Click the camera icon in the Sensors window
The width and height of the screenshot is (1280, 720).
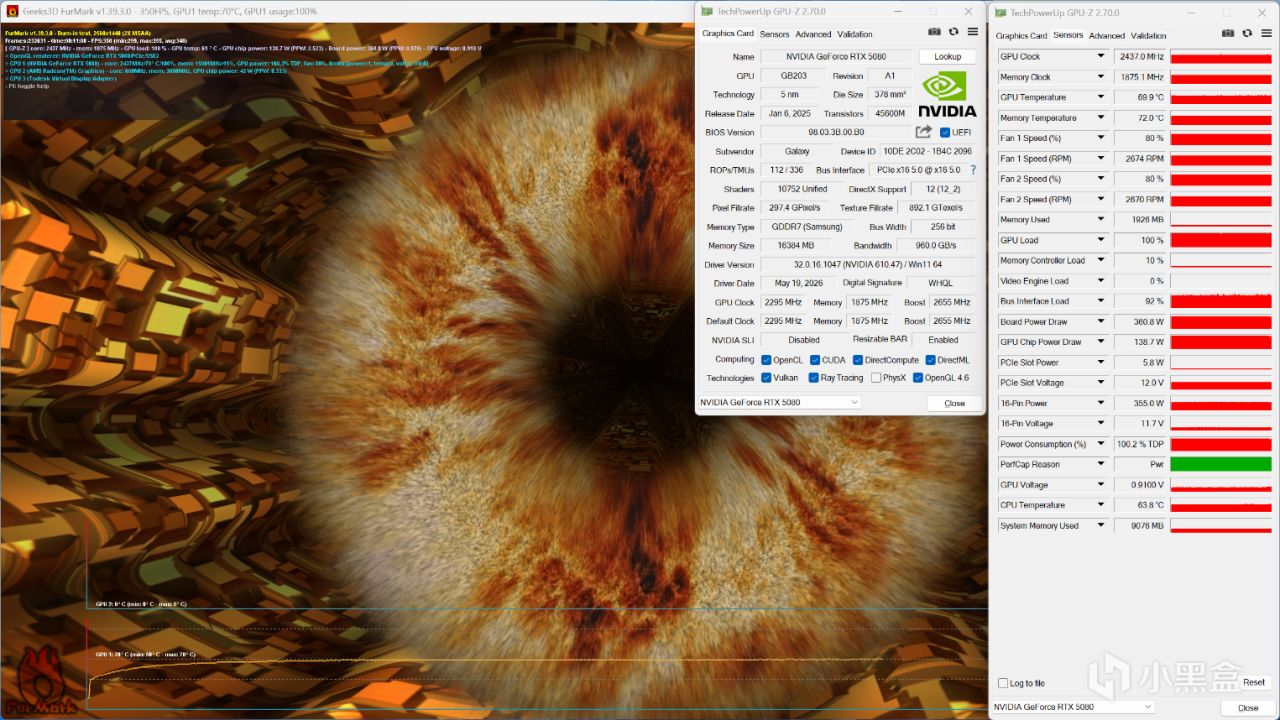(x=1228, y=34)
